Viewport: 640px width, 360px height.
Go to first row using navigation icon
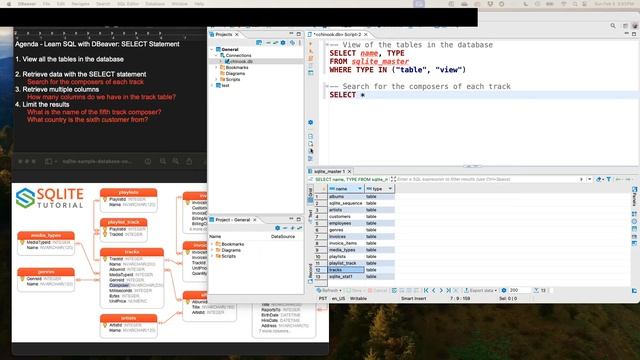426,290
